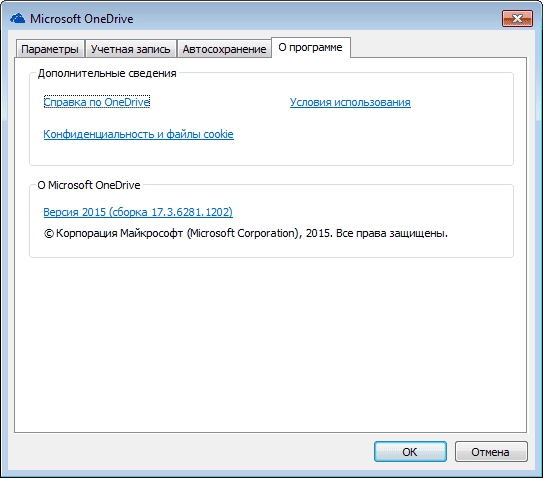Open the Справка по OneDrive link
Image resolution: width=543 pixels, height=478 pixels.
(97, 102)
